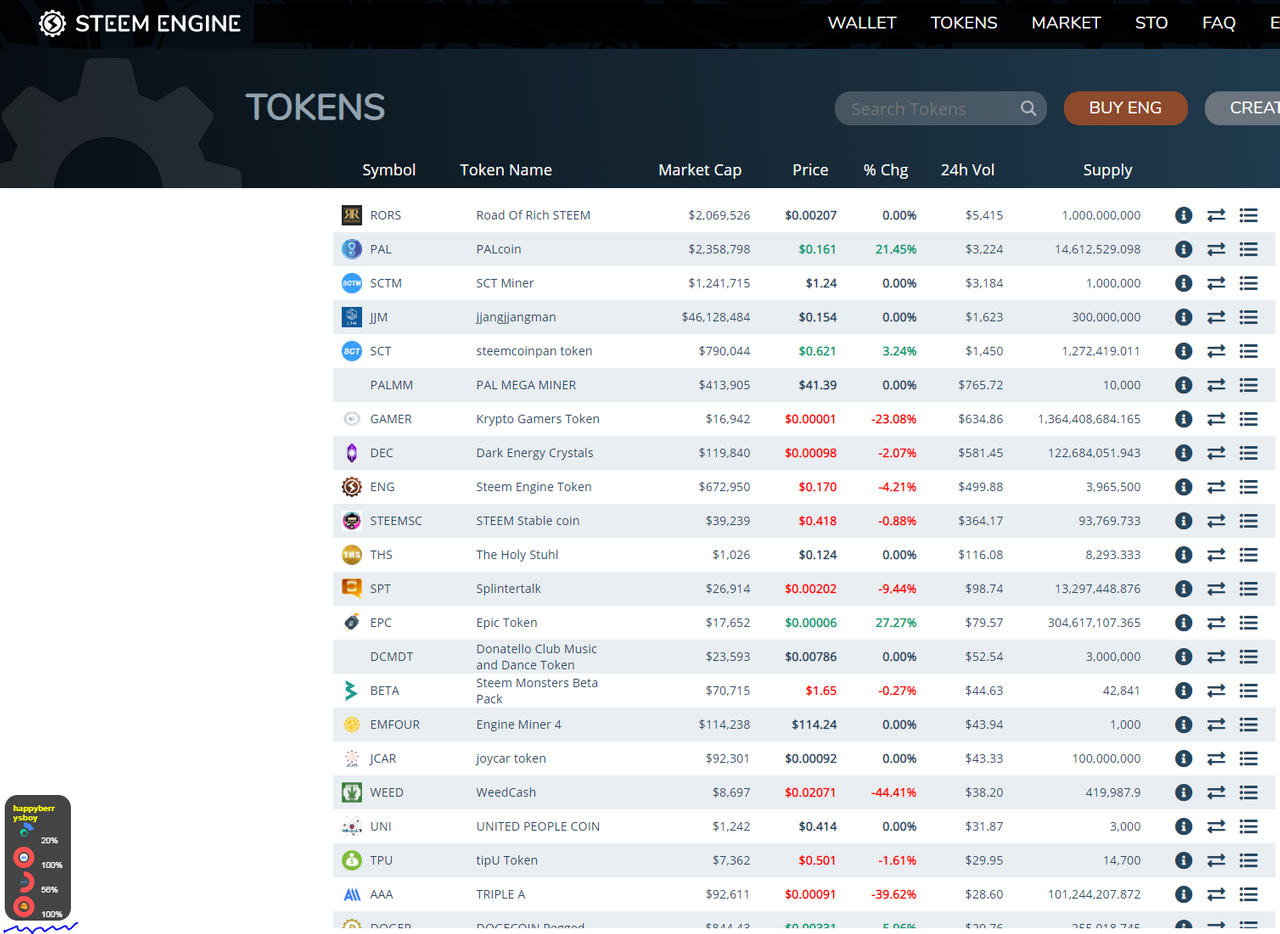This screenshot has width=1280, height=934.
Task: Click 'Dark Energy Crystals' text
Action: [535, 453]
